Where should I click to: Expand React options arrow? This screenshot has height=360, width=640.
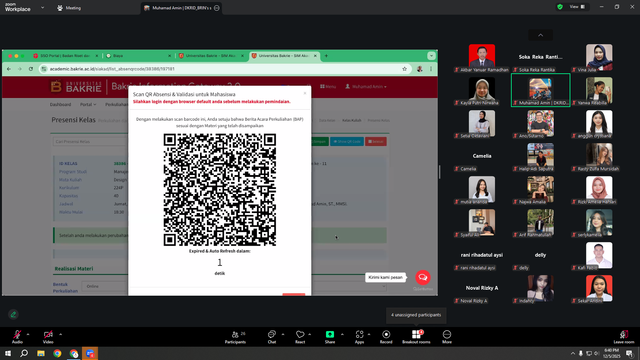[x=309, y=334]
